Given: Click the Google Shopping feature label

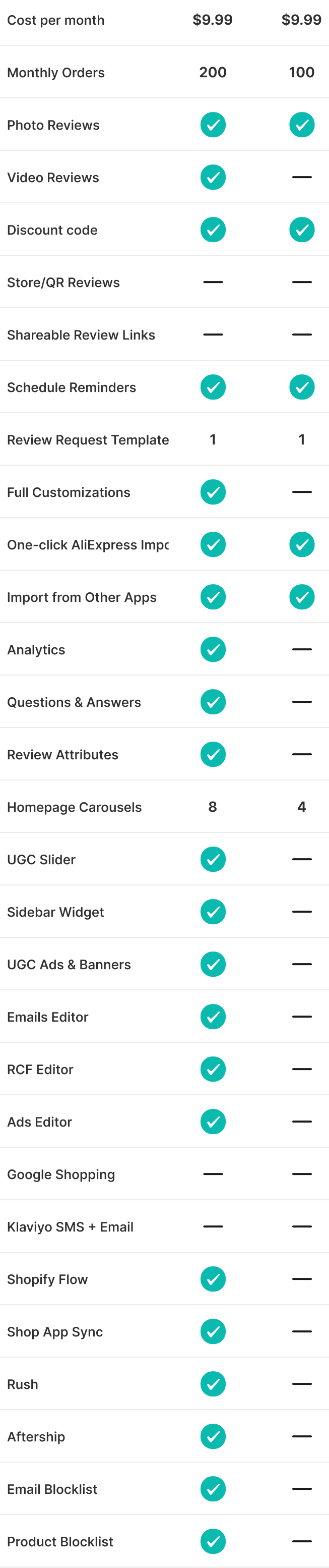Looking at the screenshot, I should (x=61, y=1174).
